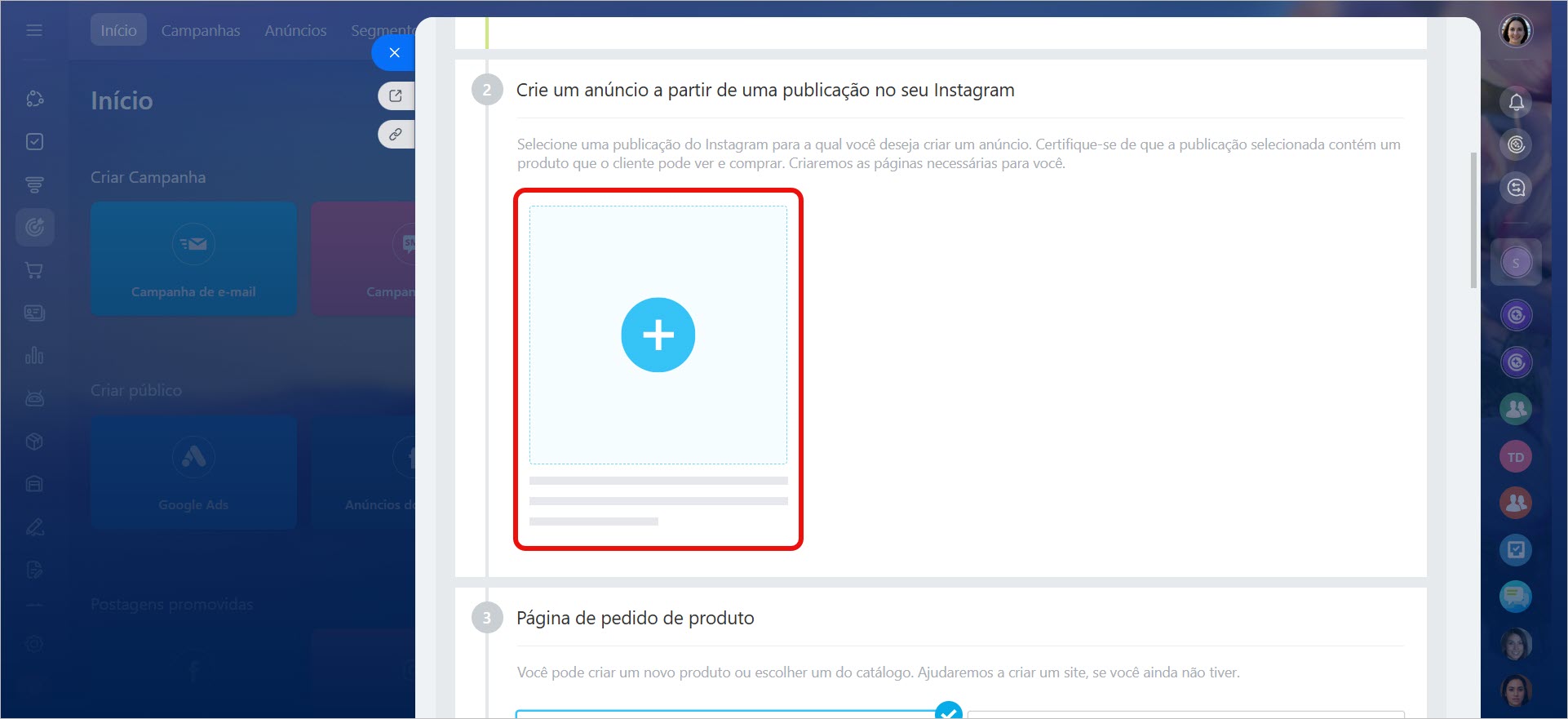Click 'Página de pedido de produto' heading
1568x719 pixels.
636,618
